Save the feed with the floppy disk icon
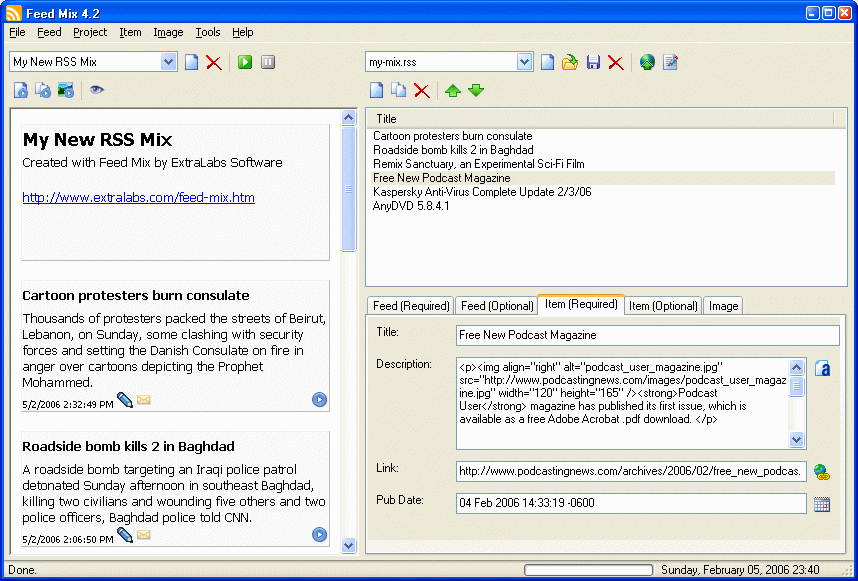This screenshot has width=858, height=581. click(593, 62)
